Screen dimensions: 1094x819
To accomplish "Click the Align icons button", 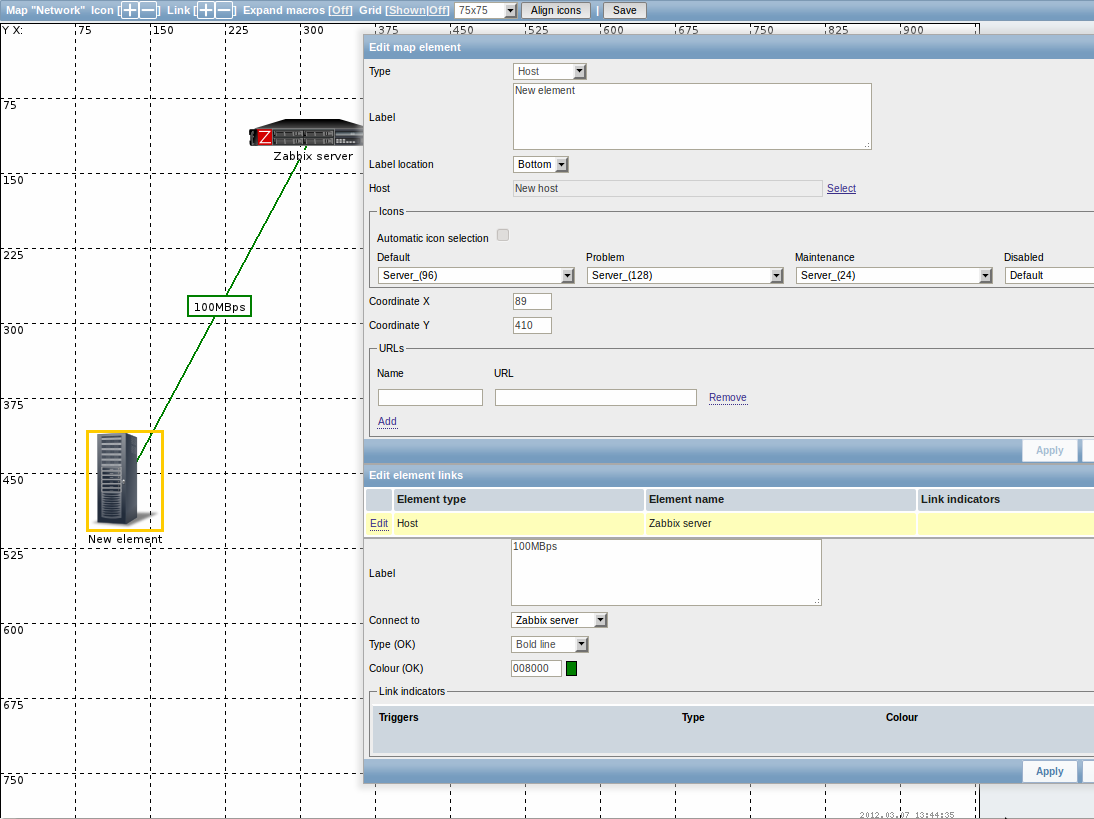I will (x=556, y=10).
